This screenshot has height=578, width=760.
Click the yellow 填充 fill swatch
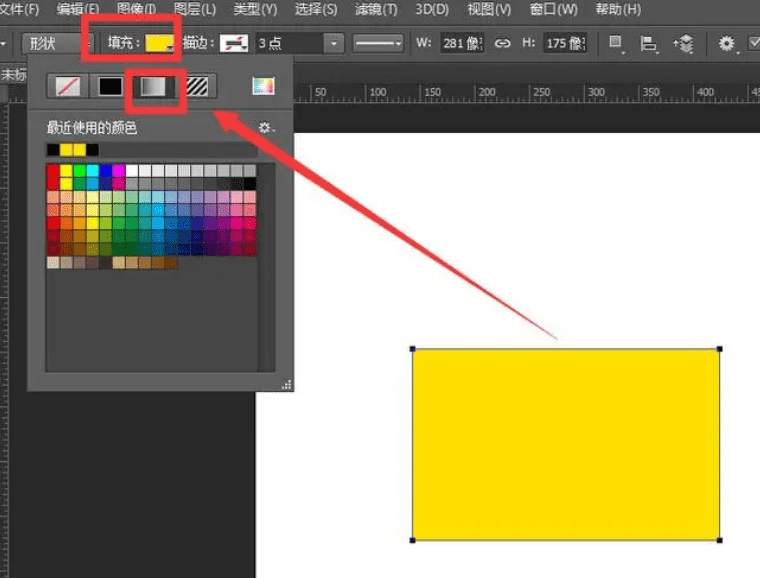coord(159,43)
